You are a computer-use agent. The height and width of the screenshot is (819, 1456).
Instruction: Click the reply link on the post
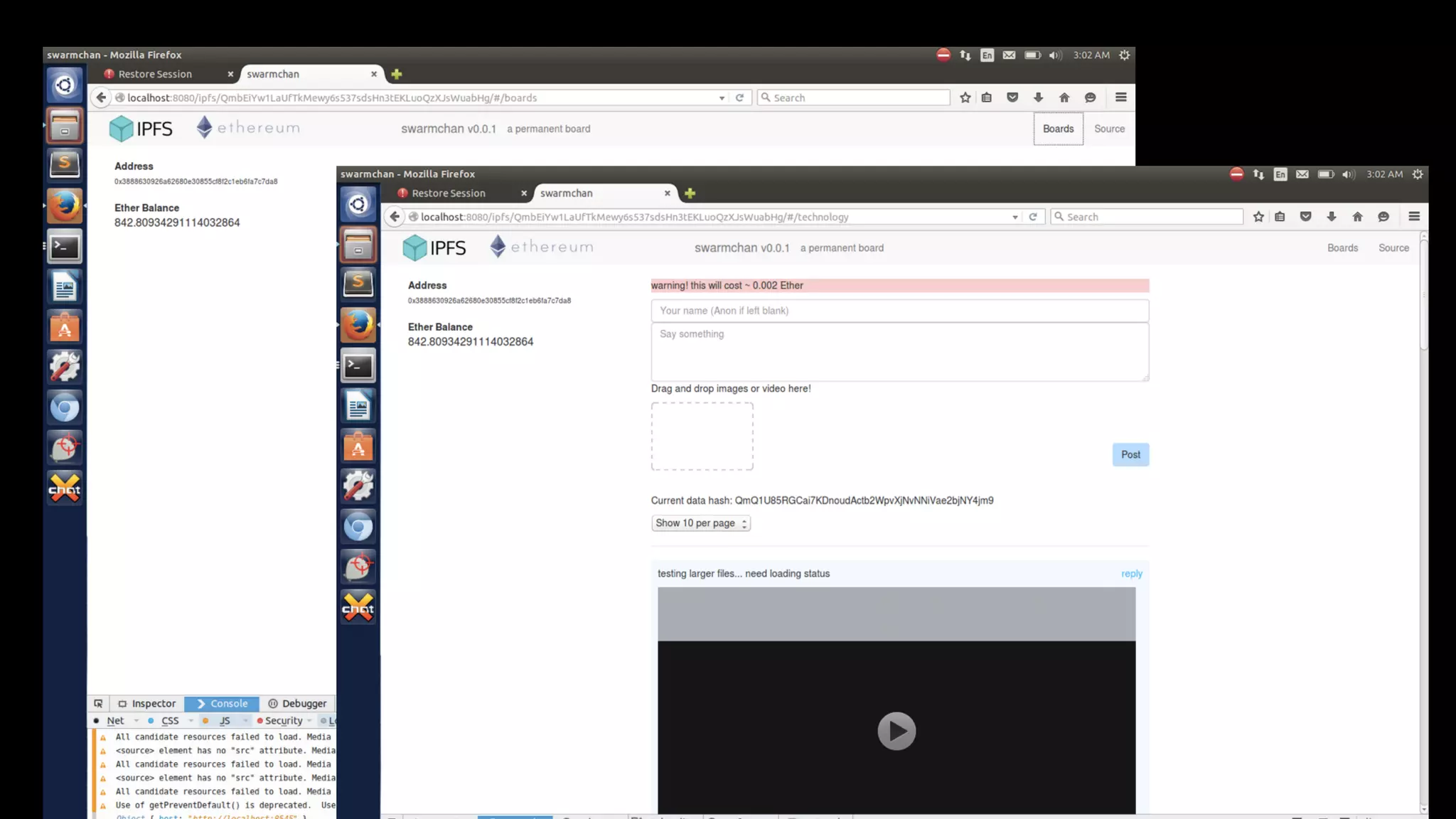point(1131,574)
